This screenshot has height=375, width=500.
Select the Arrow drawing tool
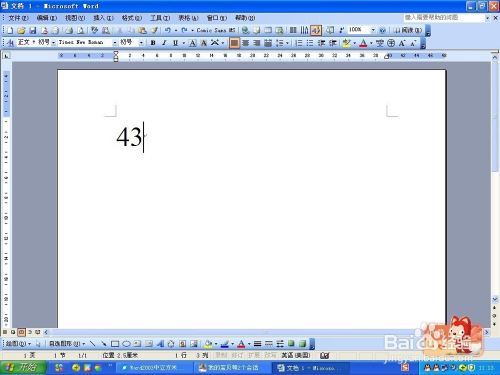coord(104,344)
